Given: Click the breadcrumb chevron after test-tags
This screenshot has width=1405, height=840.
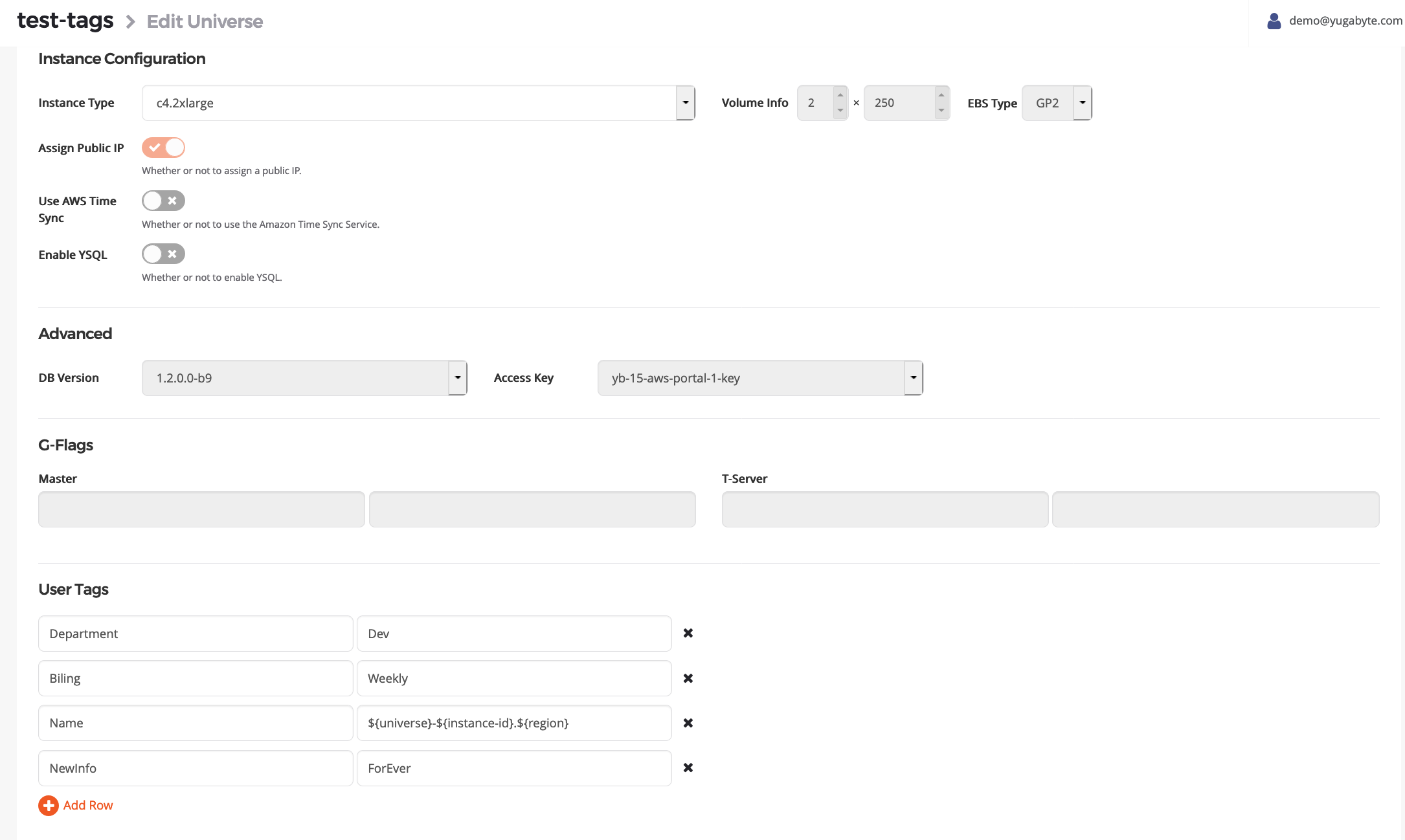Looking at the screenshot, I should pos(130,22).
